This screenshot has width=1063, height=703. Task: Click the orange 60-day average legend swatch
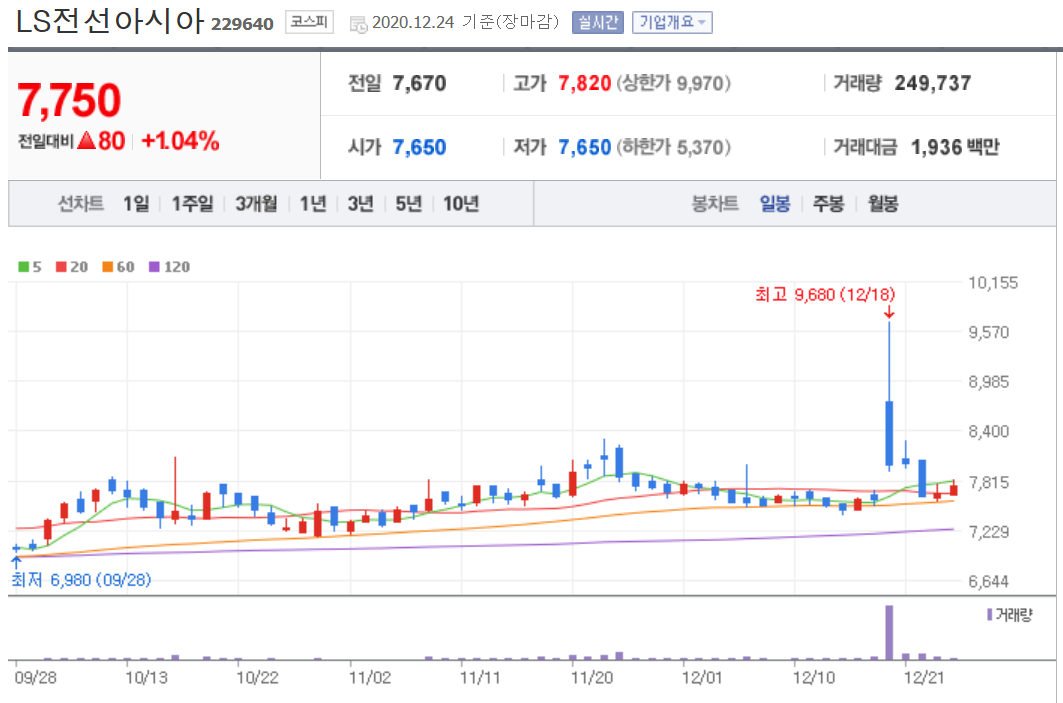tap(108, 266)
